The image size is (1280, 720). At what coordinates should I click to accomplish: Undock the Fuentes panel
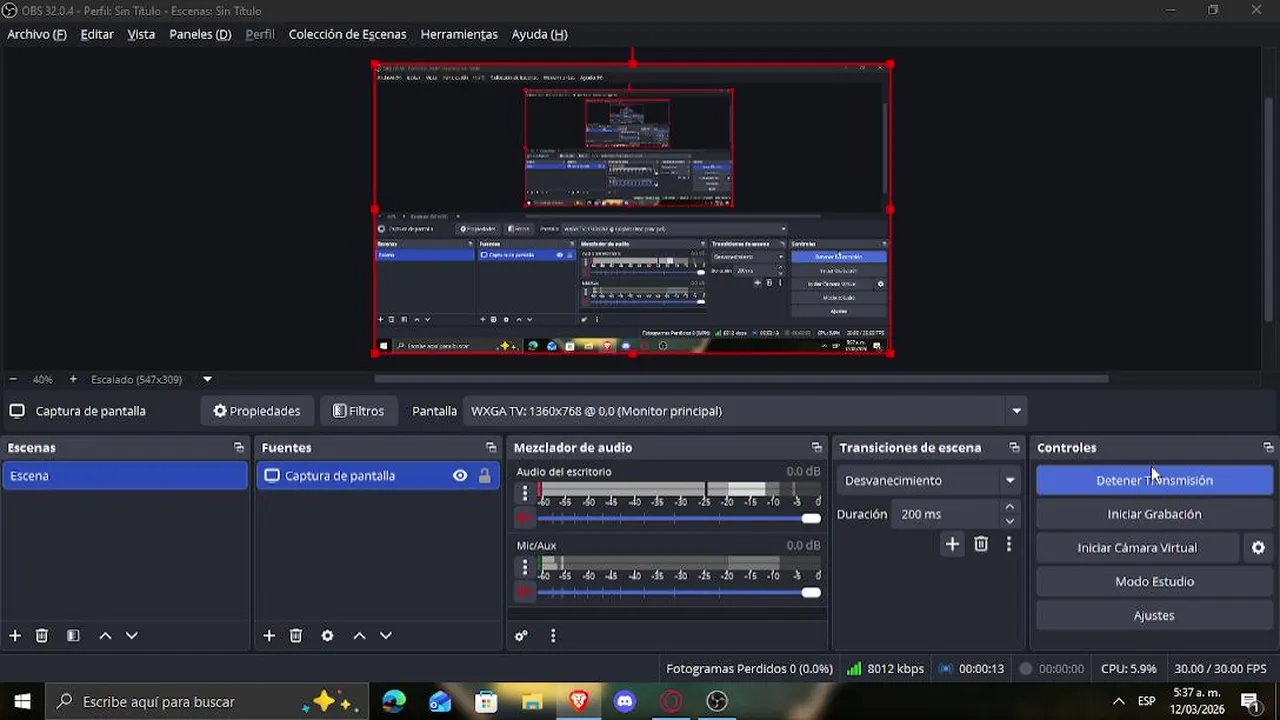tap(491, 448)
